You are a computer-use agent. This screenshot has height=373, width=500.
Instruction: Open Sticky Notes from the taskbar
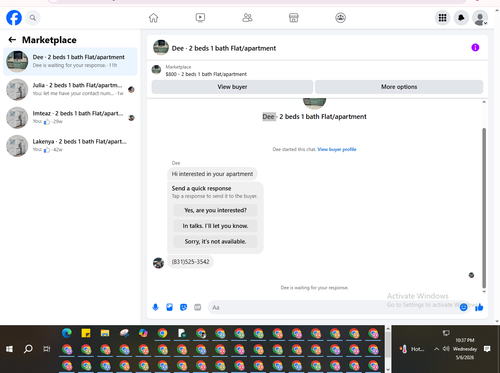tap(86, 333)
